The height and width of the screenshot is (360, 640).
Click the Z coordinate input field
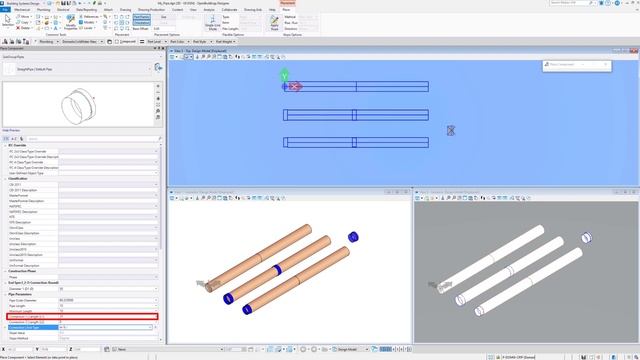tap(87, 349)
